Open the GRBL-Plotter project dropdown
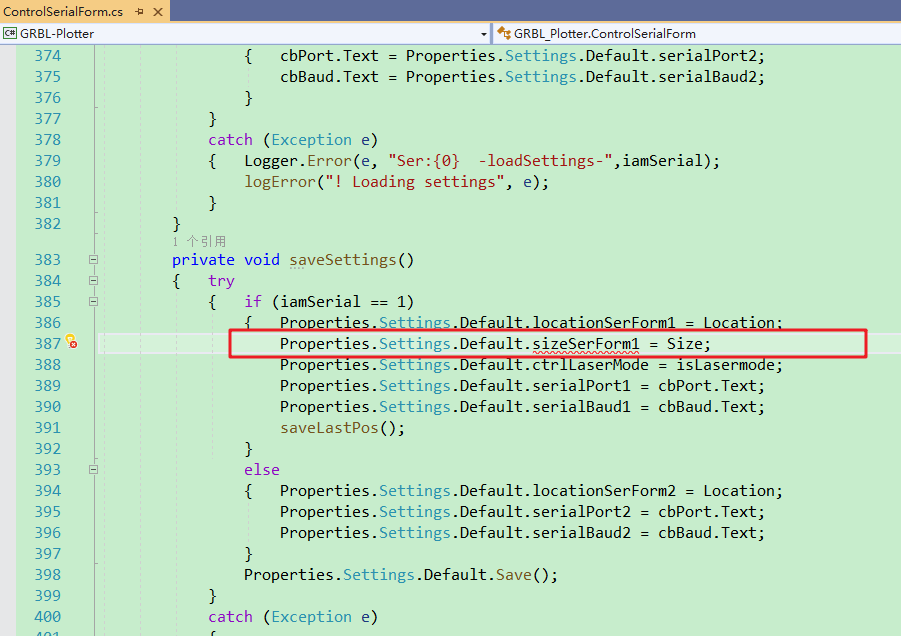901x636 pixels. click(484, 33)
